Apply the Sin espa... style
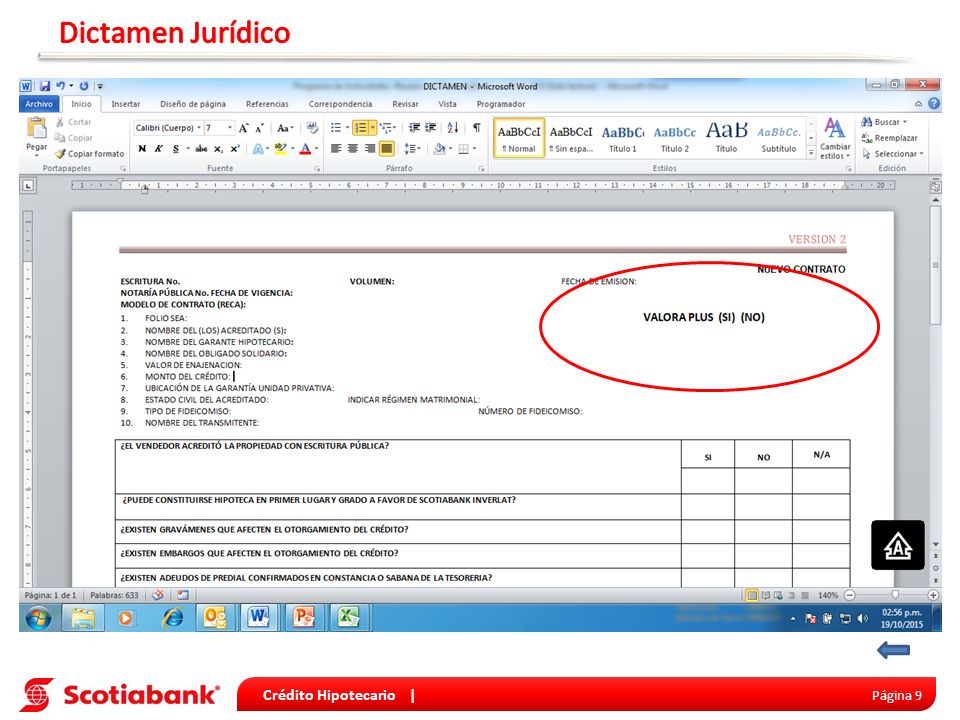 571,138
